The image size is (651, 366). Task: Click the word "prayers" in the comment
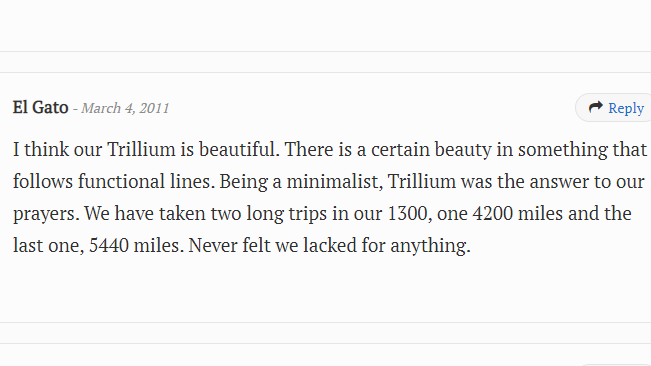pyautogui.click(x=46, y=214)
